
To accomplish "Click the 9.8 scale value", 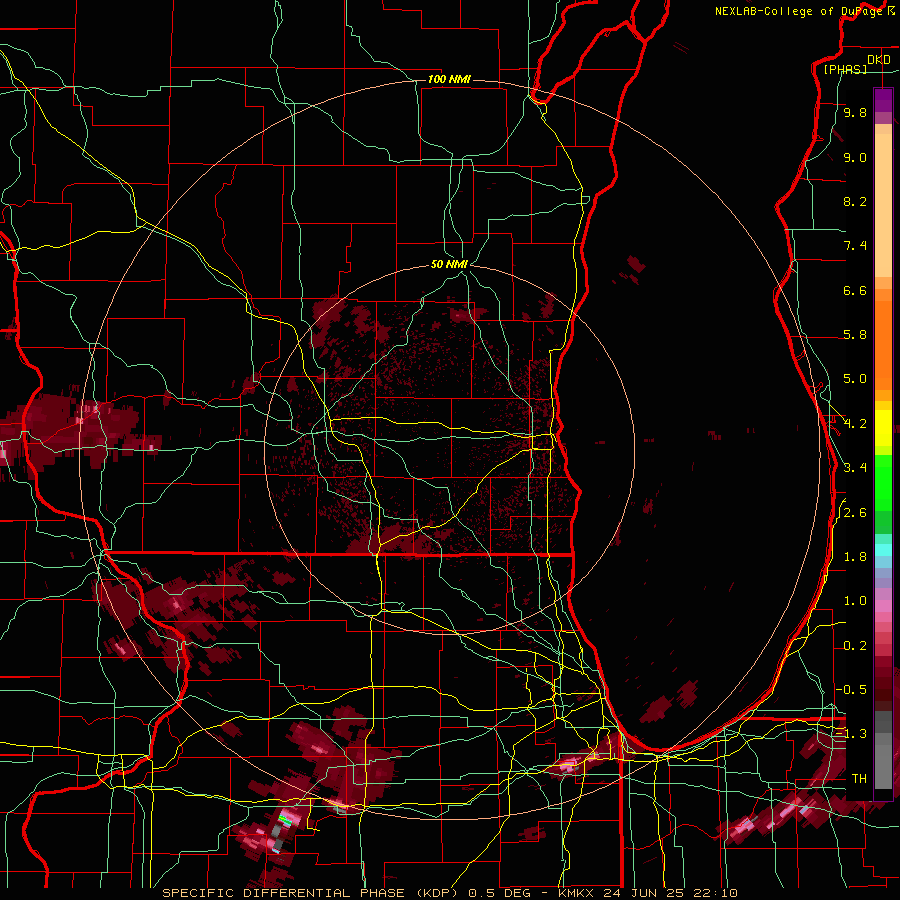I will (x=855, y=112).
